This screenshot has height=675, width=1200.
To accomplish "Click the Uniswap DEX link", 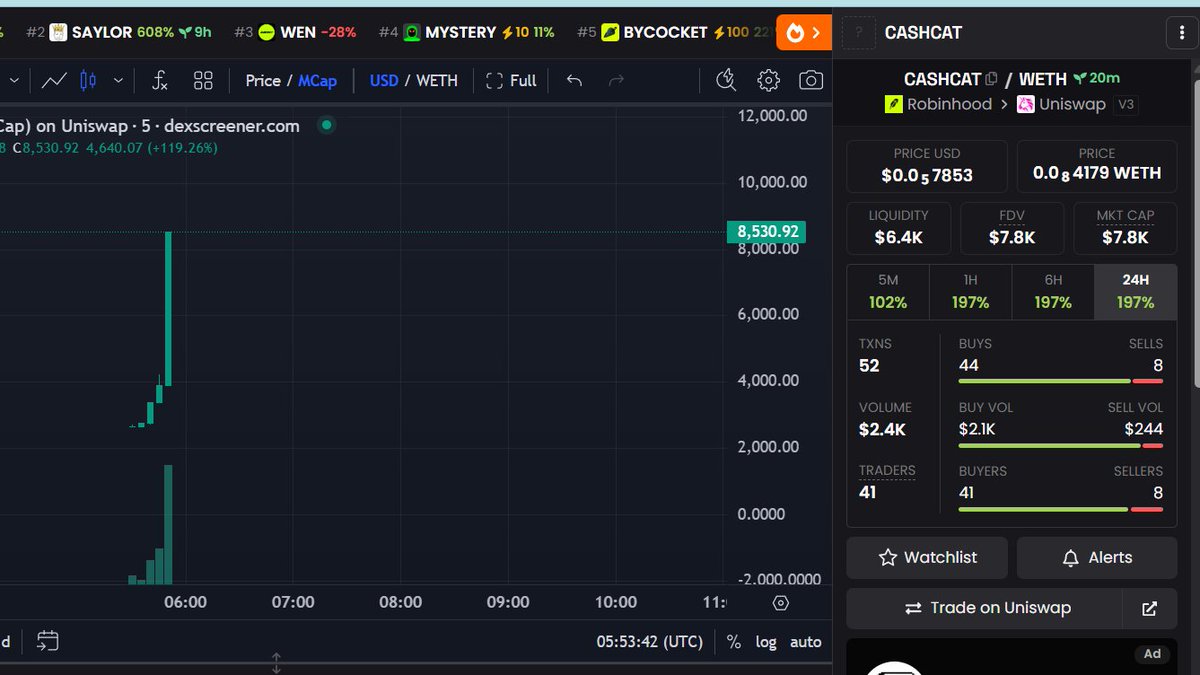I will click(x=1062, y=104).
